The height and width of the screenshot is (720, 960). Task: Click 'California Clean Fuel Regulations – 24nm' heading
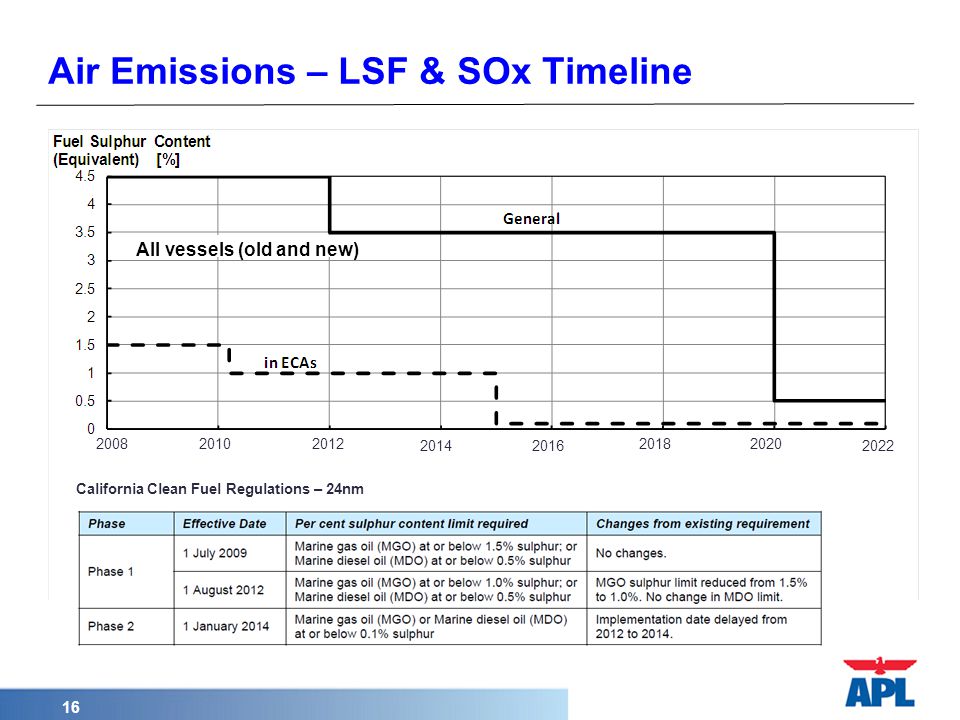tap(220, 489)
